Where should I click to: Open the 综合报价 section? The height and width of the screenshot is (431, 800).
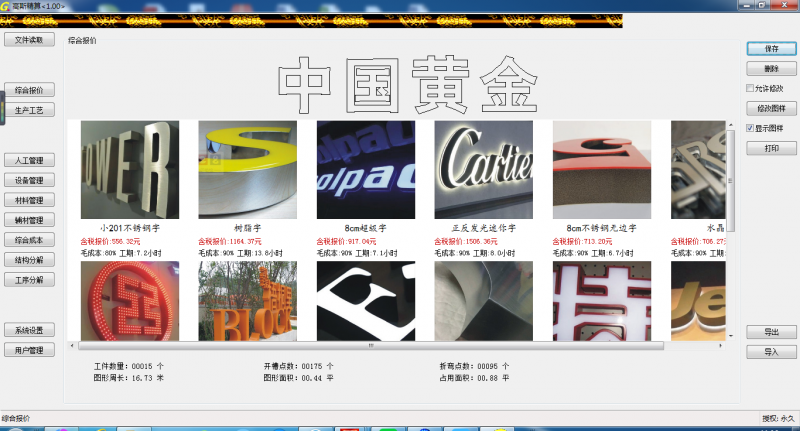coord(29,90)
